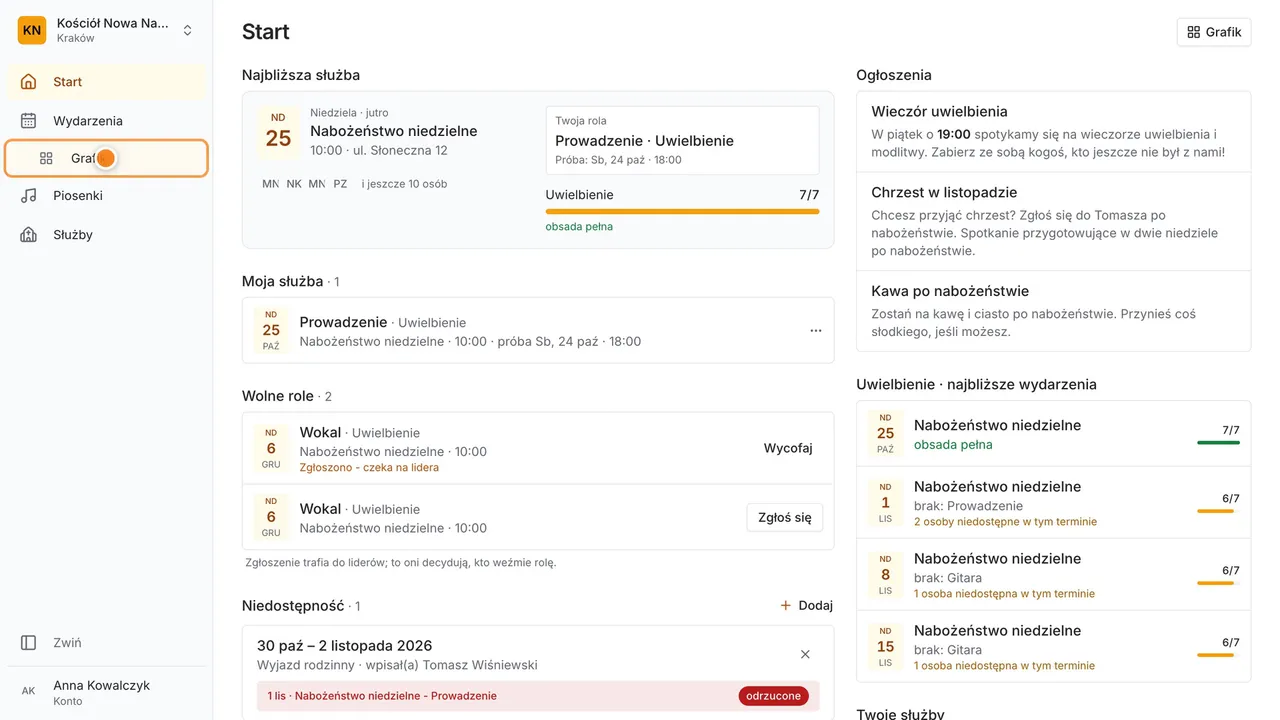The width and height of the screenshot is (1280, 720).
Task: Click the KN organization logo
Action: click(32, 31)
